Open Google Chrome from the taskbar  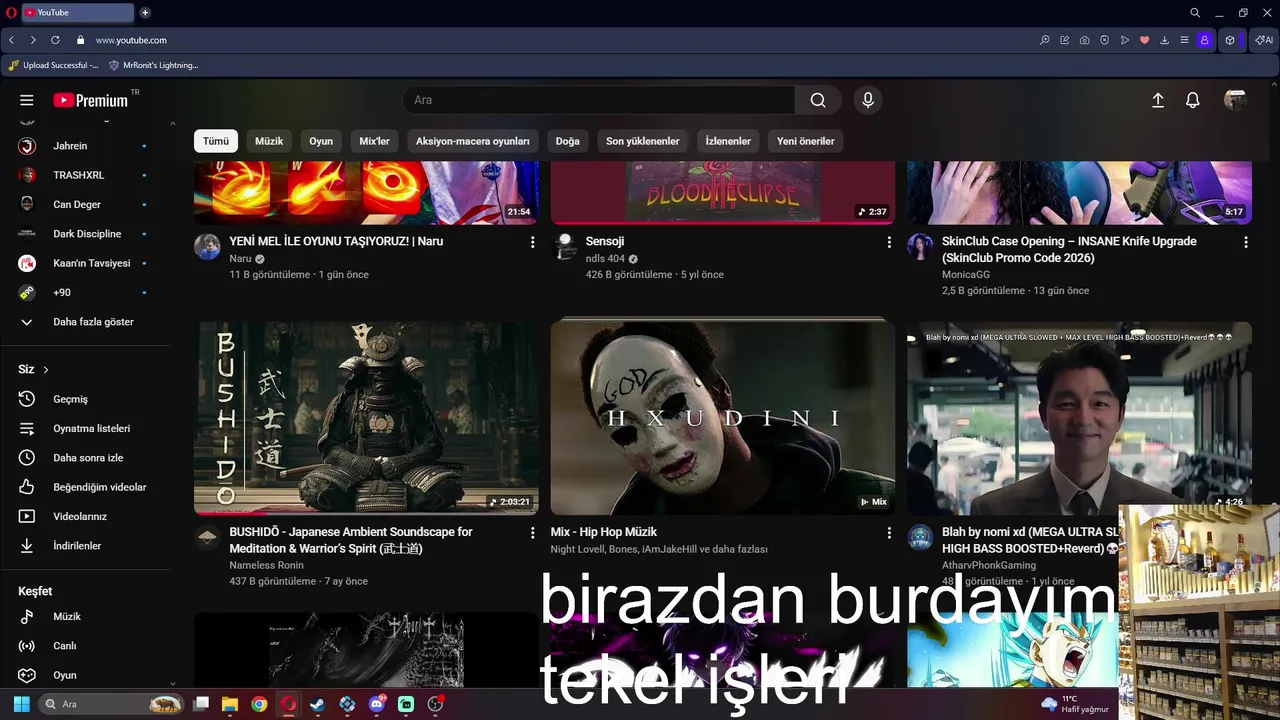[x=259, y=704]
